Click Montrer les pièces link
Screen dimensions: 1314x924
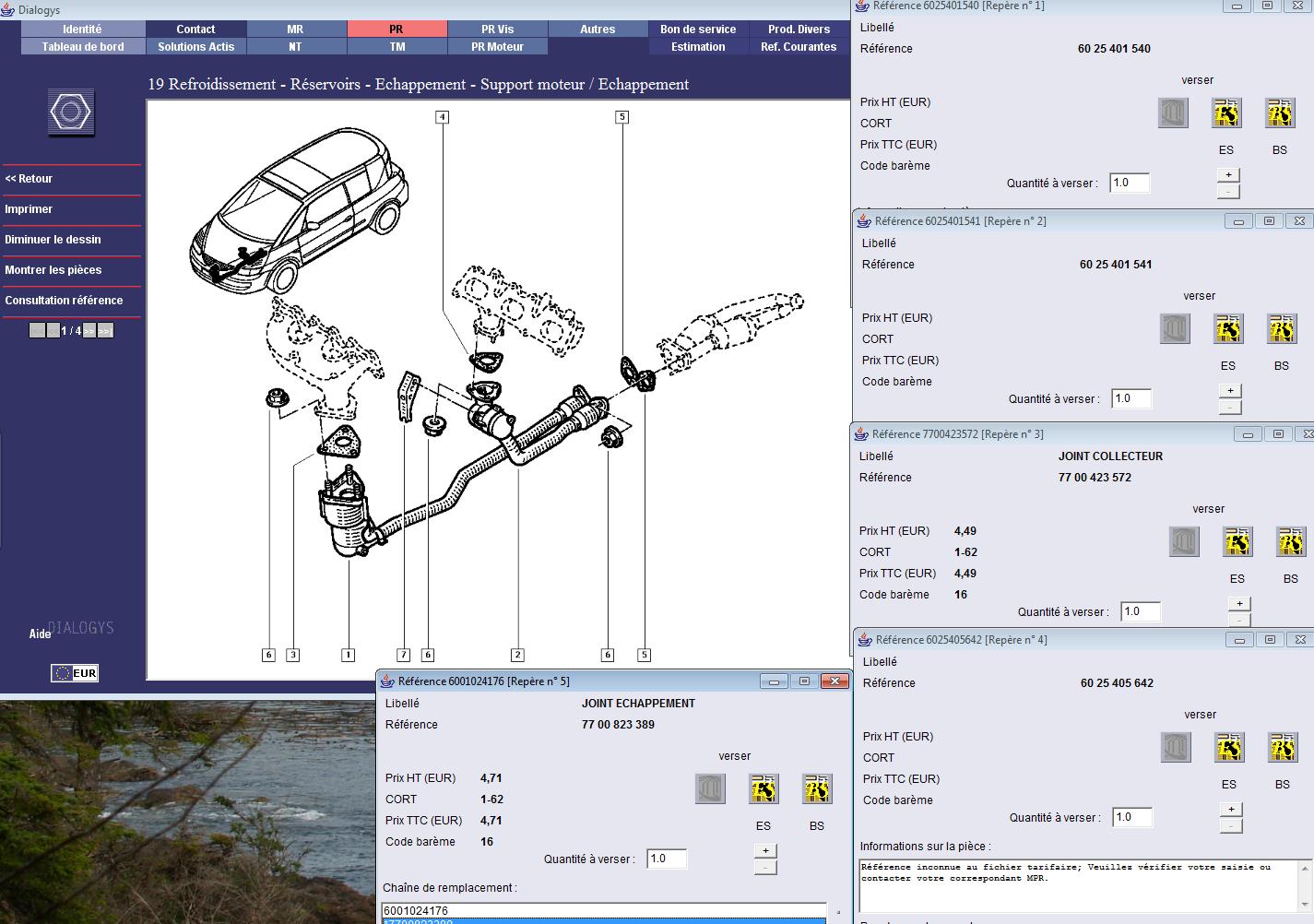(x=53, y=270)
